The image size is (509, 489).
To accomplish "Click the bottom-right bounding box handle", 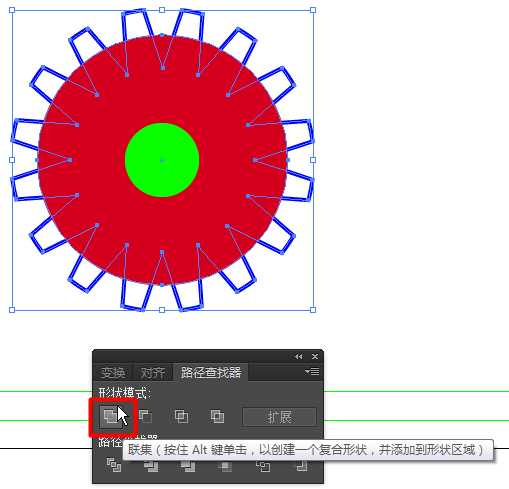I will click(313, 310).
